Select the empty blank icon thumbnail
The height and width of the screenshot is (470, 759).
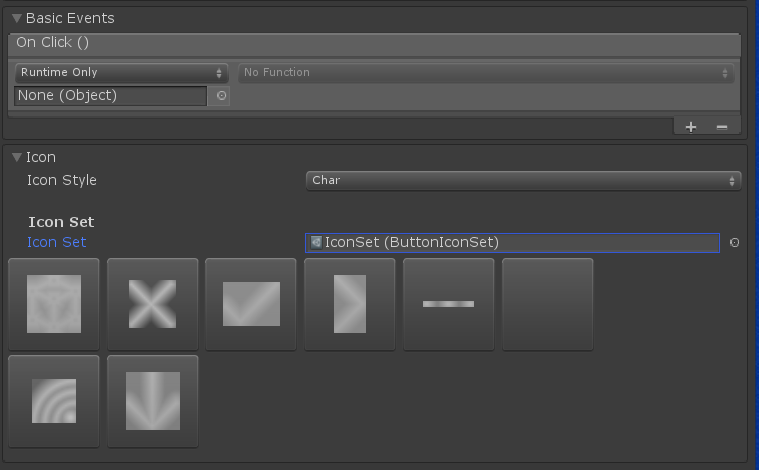point(547,304)
